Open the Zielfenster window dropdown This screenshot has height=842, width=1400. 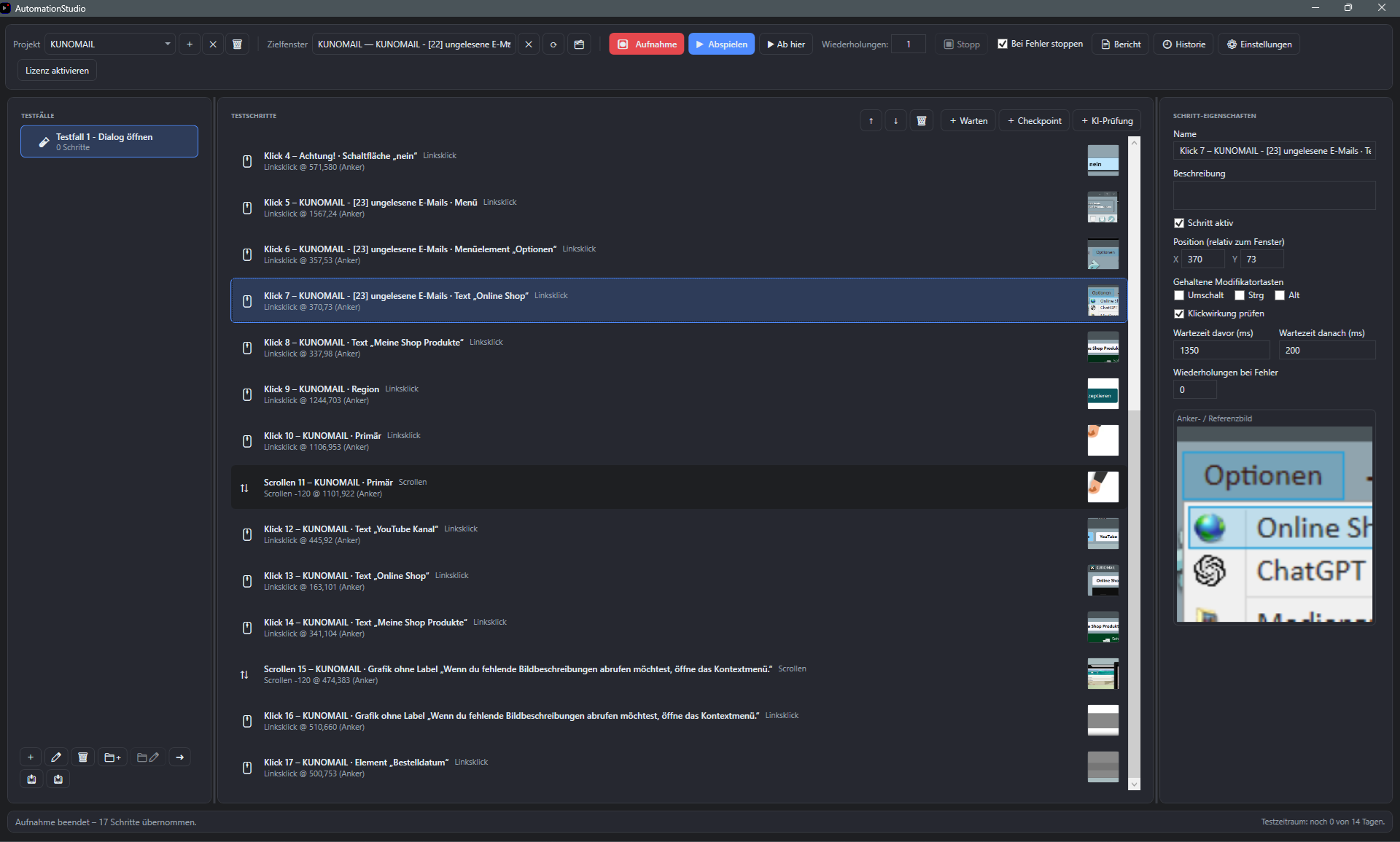[414, 44]
